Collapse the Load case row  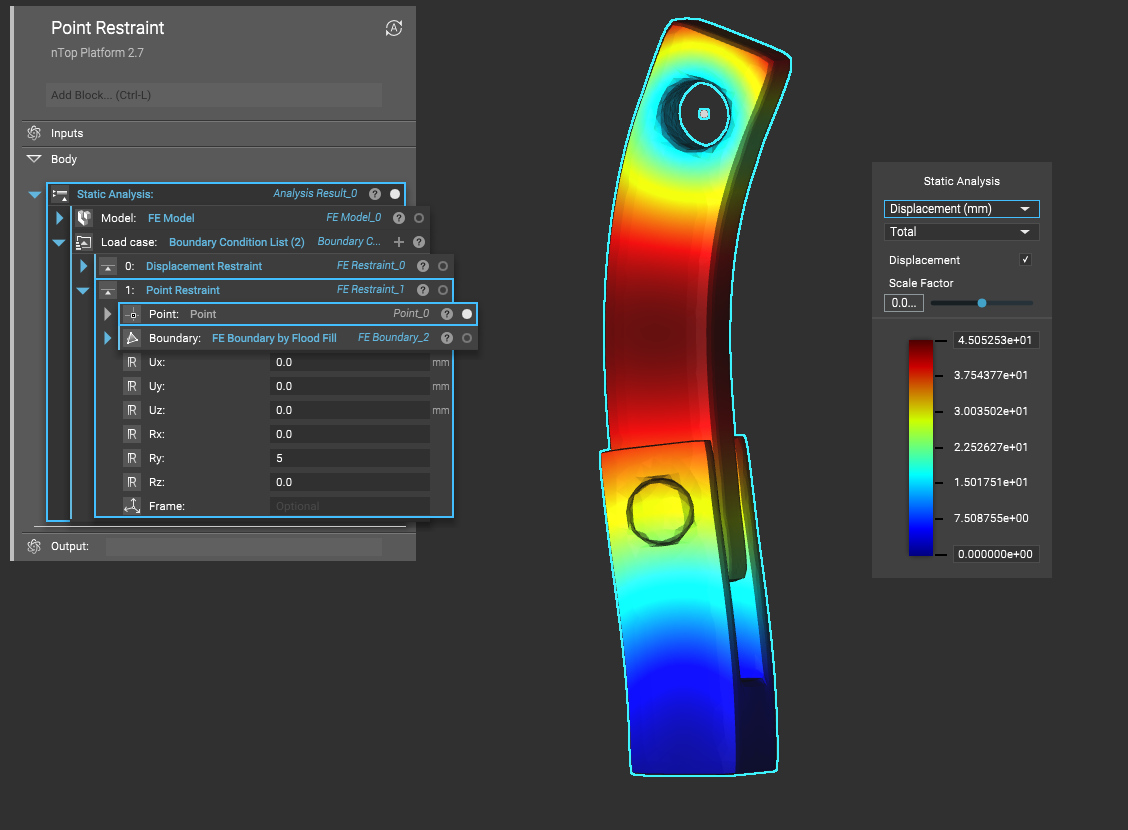click(x=59, y=242)
